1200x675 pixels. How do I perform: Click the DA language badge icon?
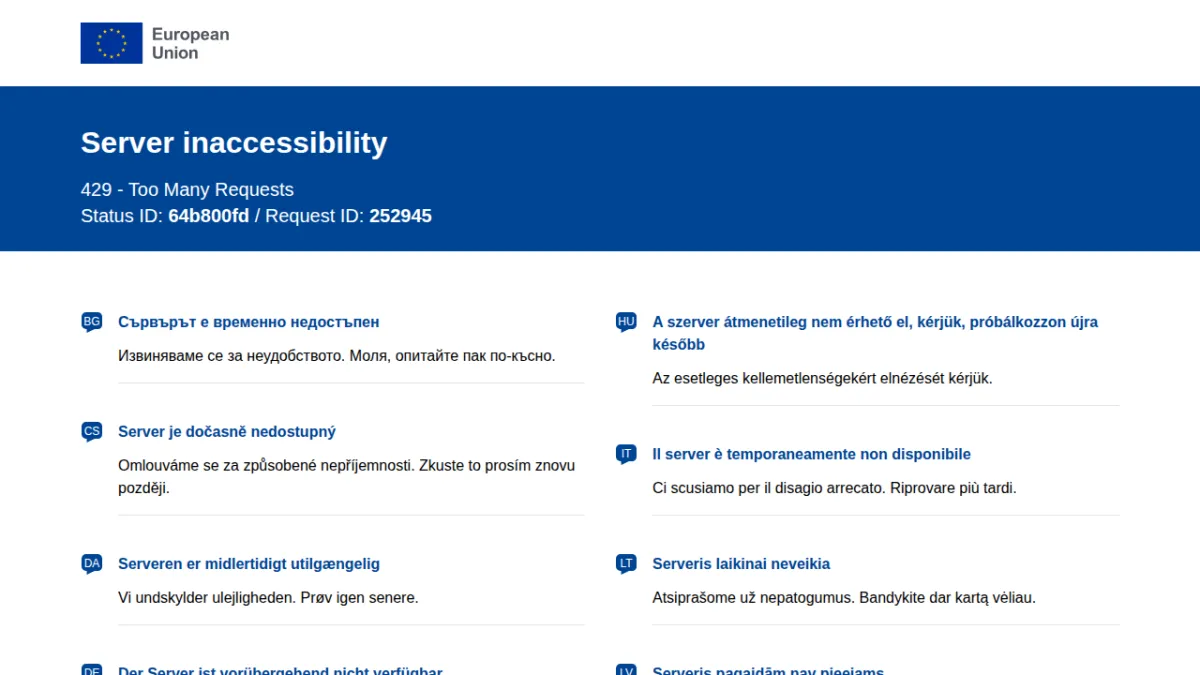[92, 564]
